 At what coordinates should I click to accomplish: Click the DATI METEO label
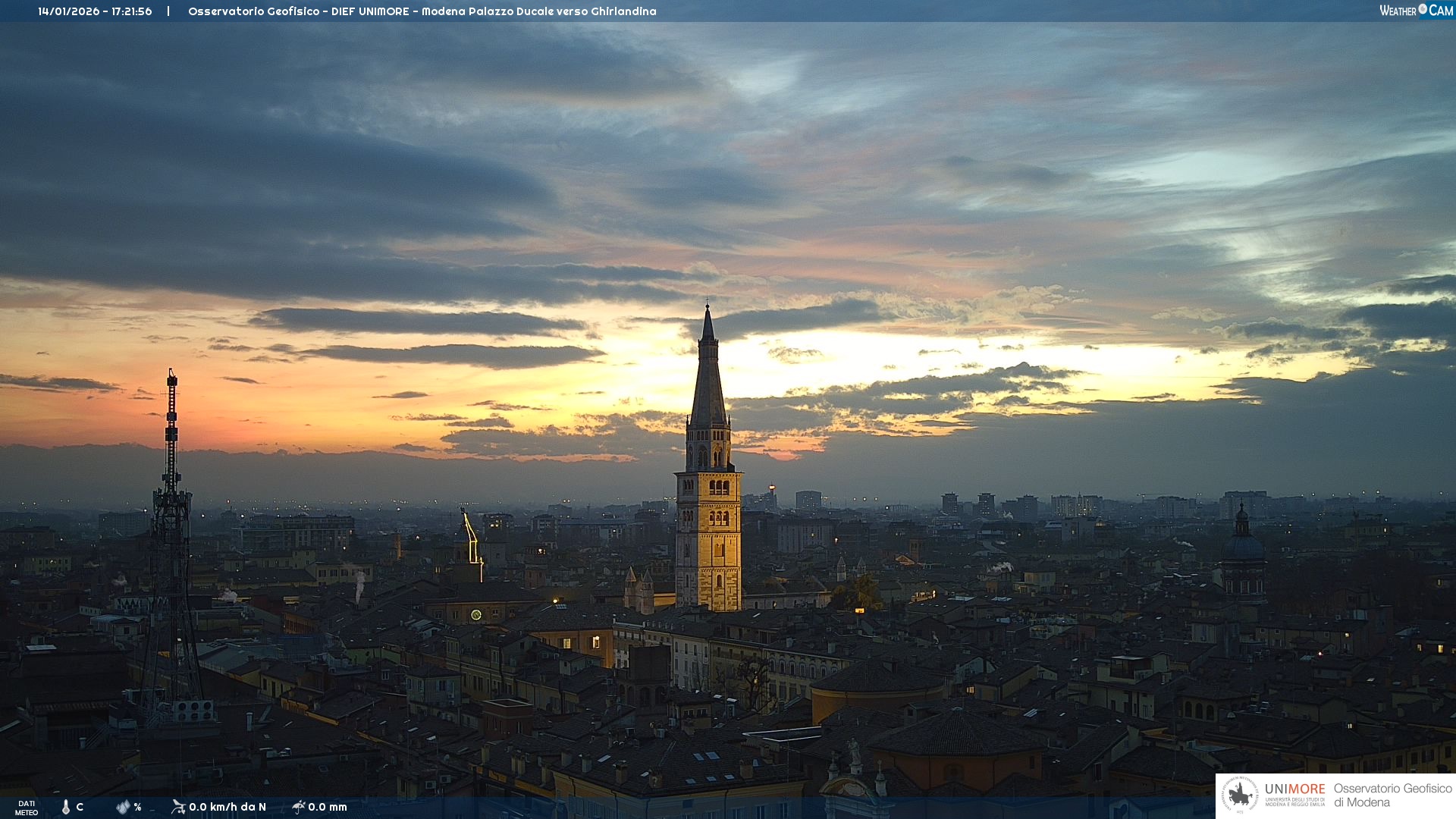tap(26, 808)
